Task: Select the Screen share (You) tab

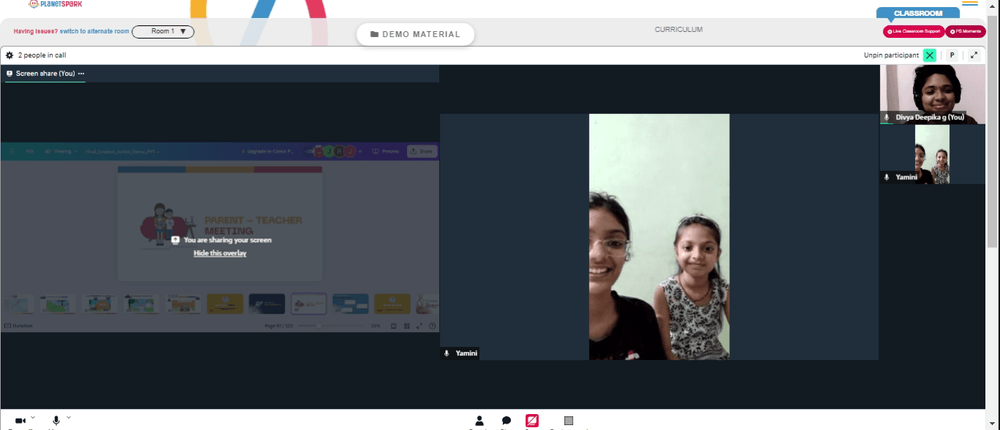Action: [45, 73]
